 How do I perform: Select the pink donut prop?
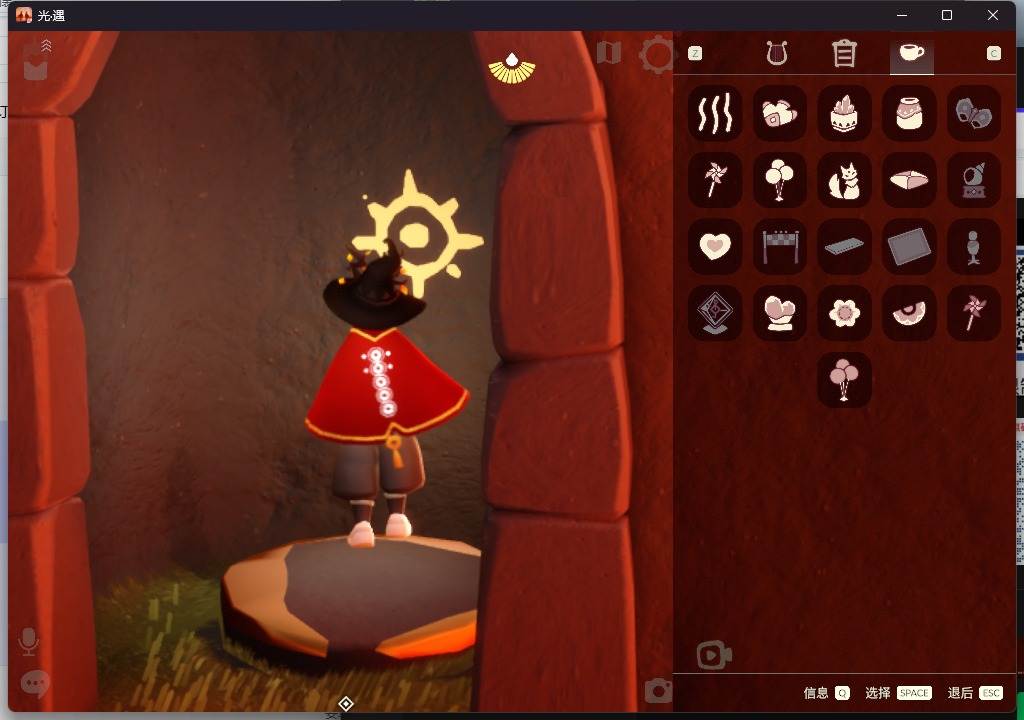coord(909,313)
